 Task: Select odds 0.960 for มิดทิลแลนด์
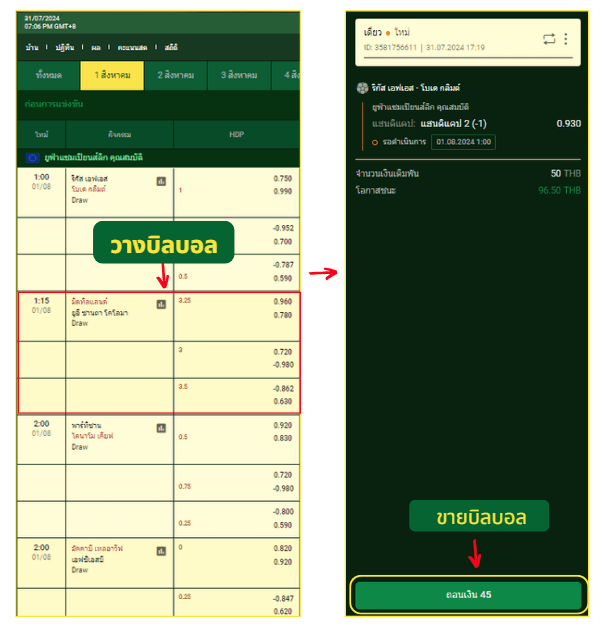282,302
